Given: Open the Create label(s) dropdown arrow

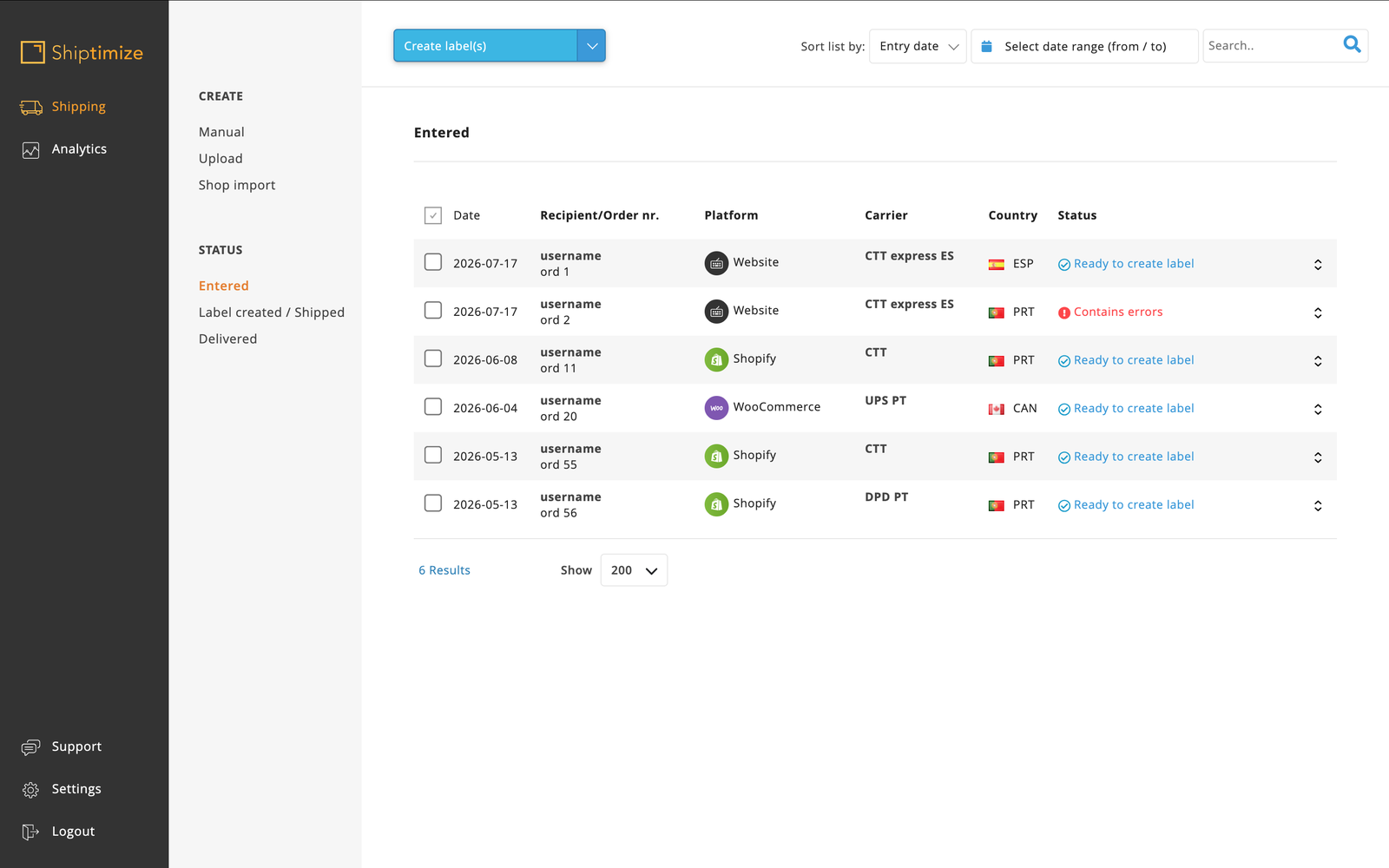Looking at the screenshot, I should pyautogui.click(x=591, y=46).
